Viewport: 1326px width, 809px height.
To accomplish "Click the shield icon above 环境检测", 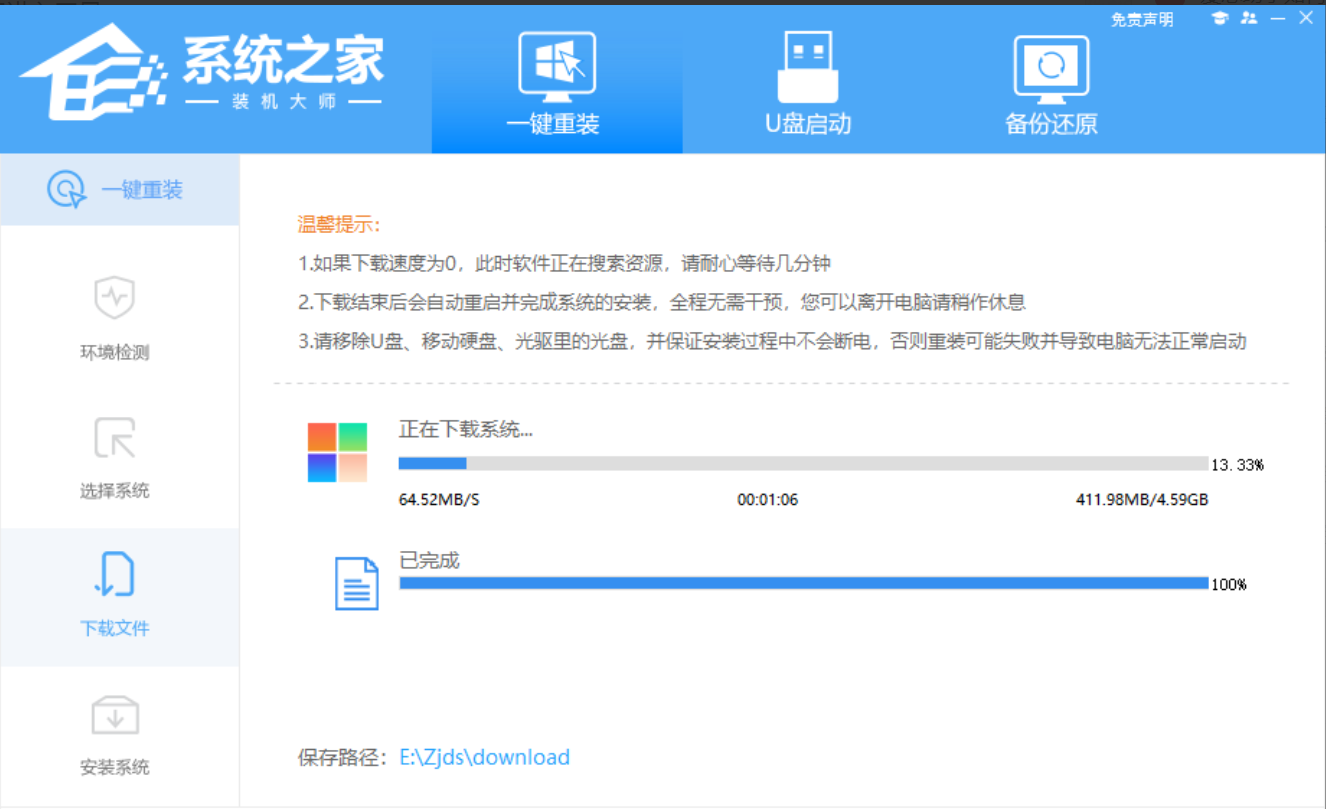I will click(114, 298).
